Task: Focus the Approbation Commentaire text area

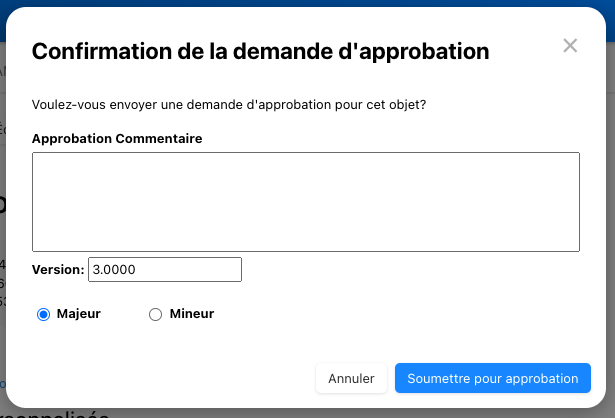Action: [x=306, y=201]
